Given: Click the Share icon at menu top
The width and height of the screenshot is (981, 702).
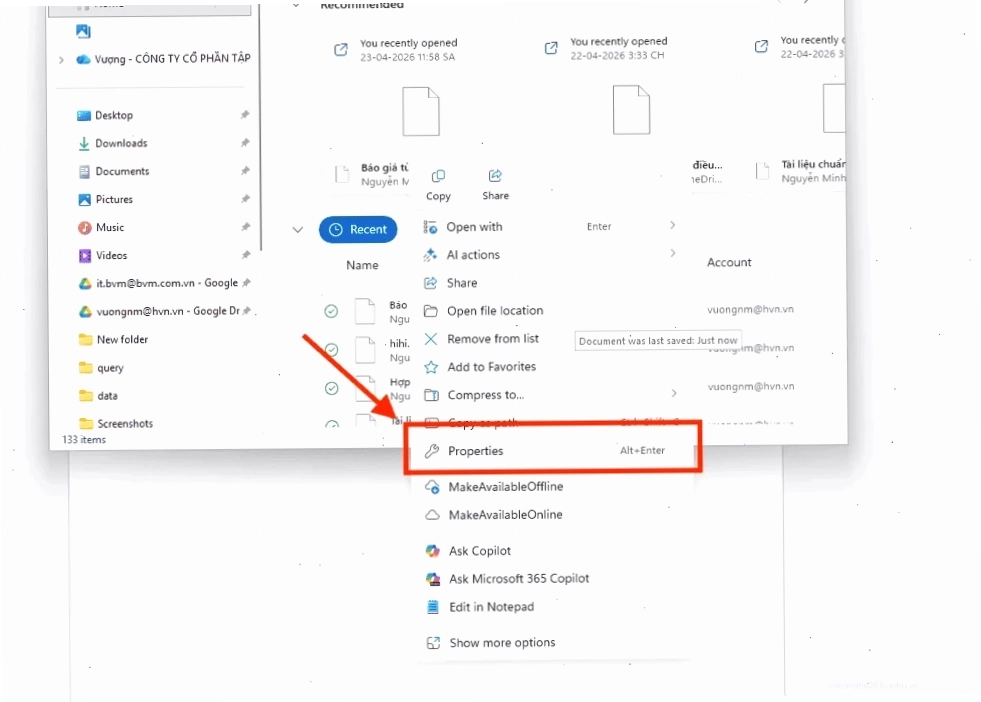Looking at the screenshot, I should (495, 176).
